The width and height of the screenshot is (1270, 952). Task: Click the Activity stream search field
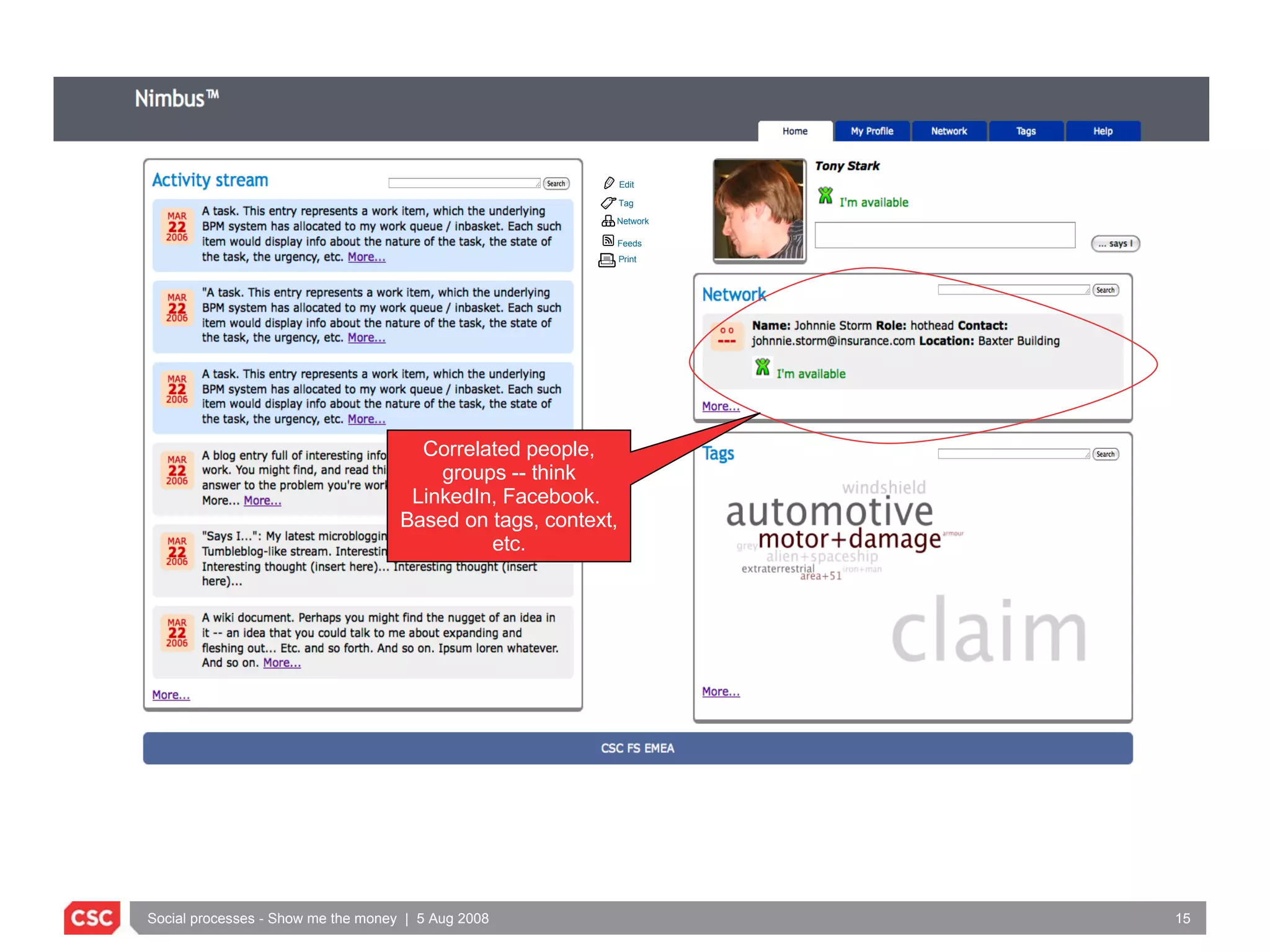pos(464,183)
